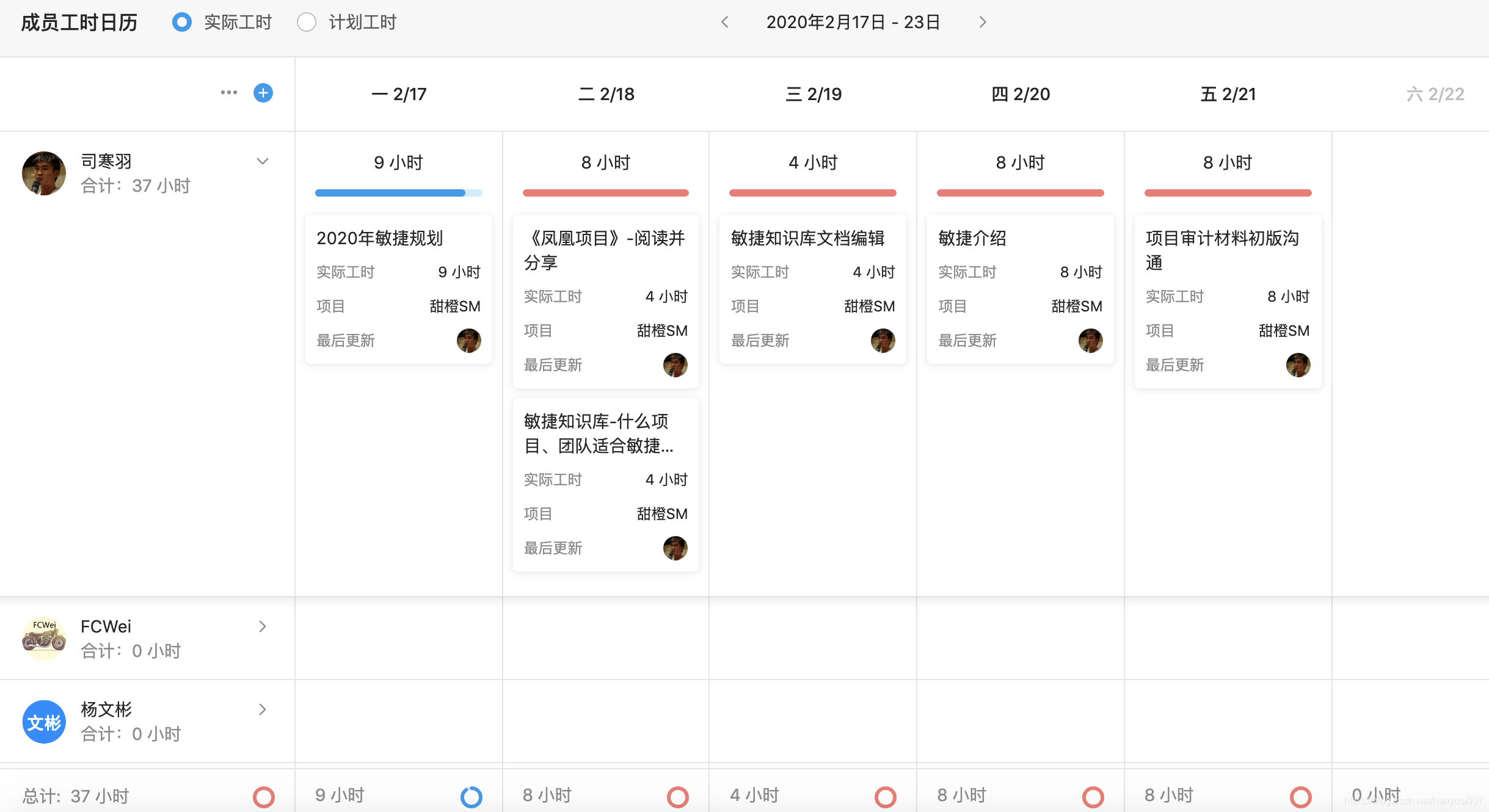Click the 五 2/21 column header
Image resolution: width=1489 pixels, height=812 pixels.
pyautogui.click(x=1228, y=94)
